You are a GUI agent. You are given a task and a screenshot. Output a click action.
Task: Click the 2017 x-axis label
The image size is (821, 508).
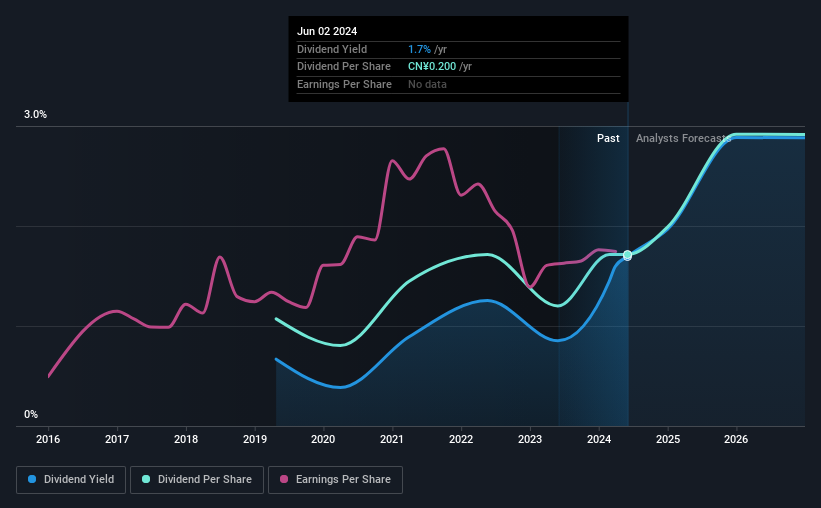pyautogui.click(x=117, y=439)
